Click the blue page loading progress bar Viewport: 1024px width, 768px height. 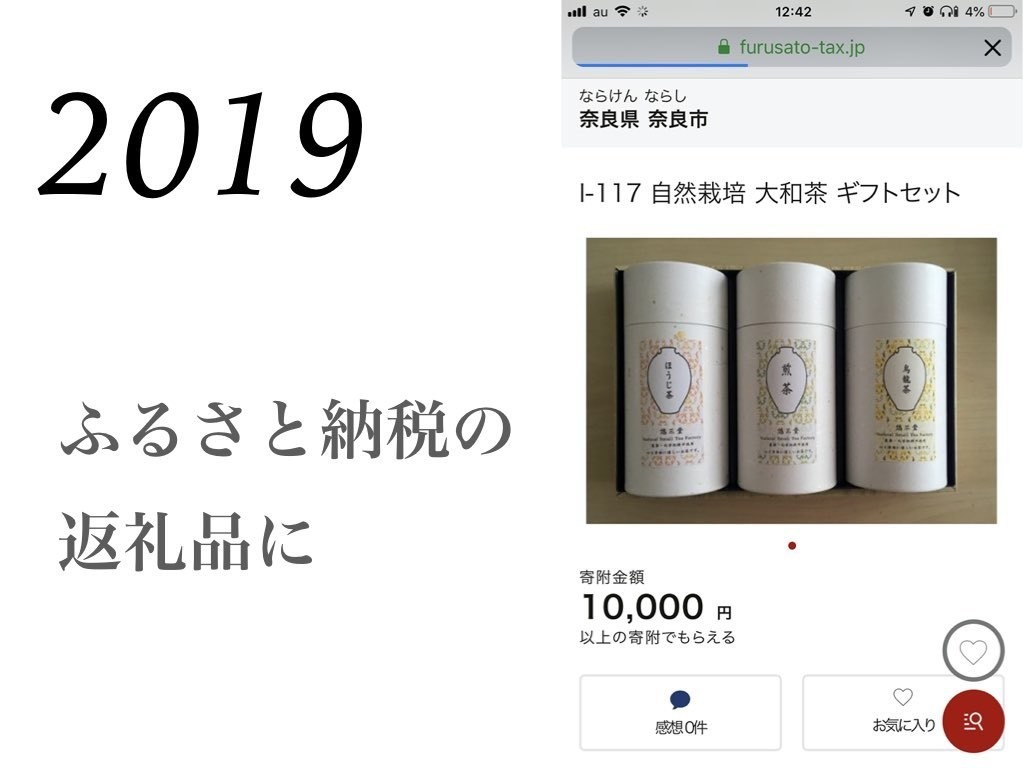click(662, 65)
